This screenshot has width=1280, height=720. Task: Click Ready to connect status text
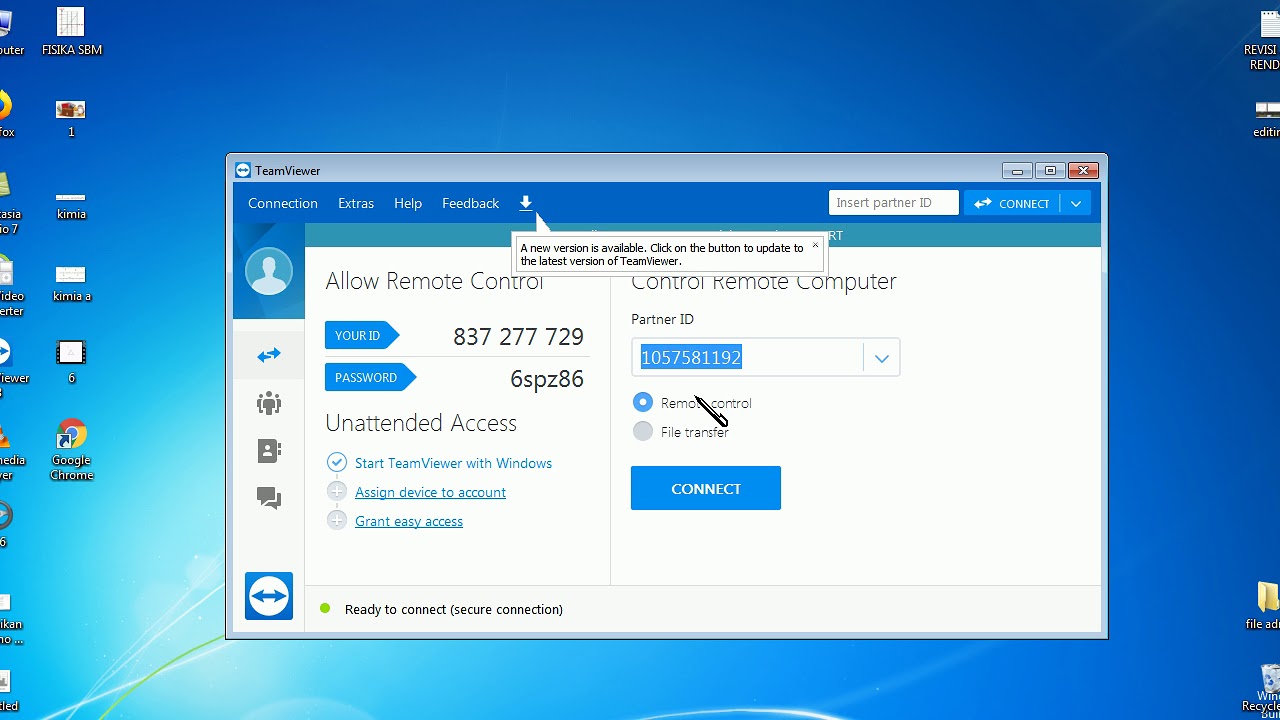[454, 609]
